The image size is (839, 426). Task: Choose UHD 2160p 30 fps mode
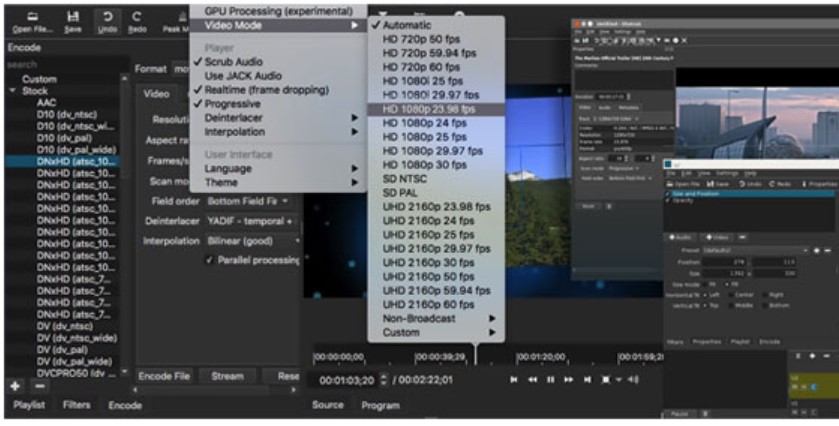(x=436, y=263)
